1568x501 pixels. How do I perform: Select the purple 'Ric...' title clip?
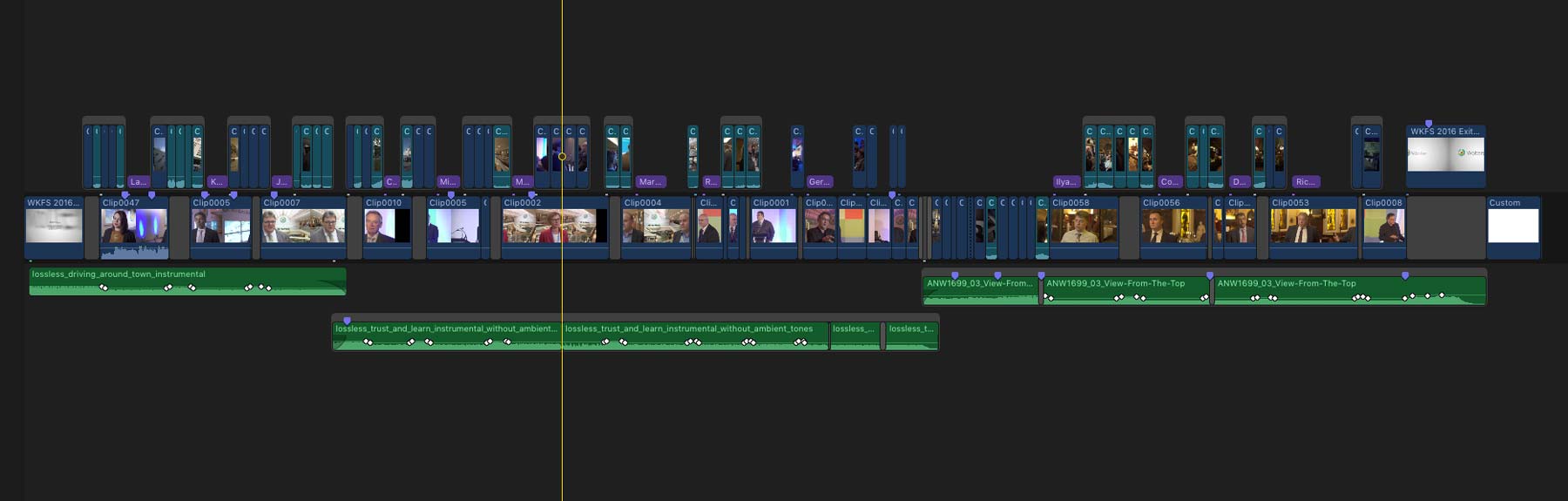tap(1306, 182)
